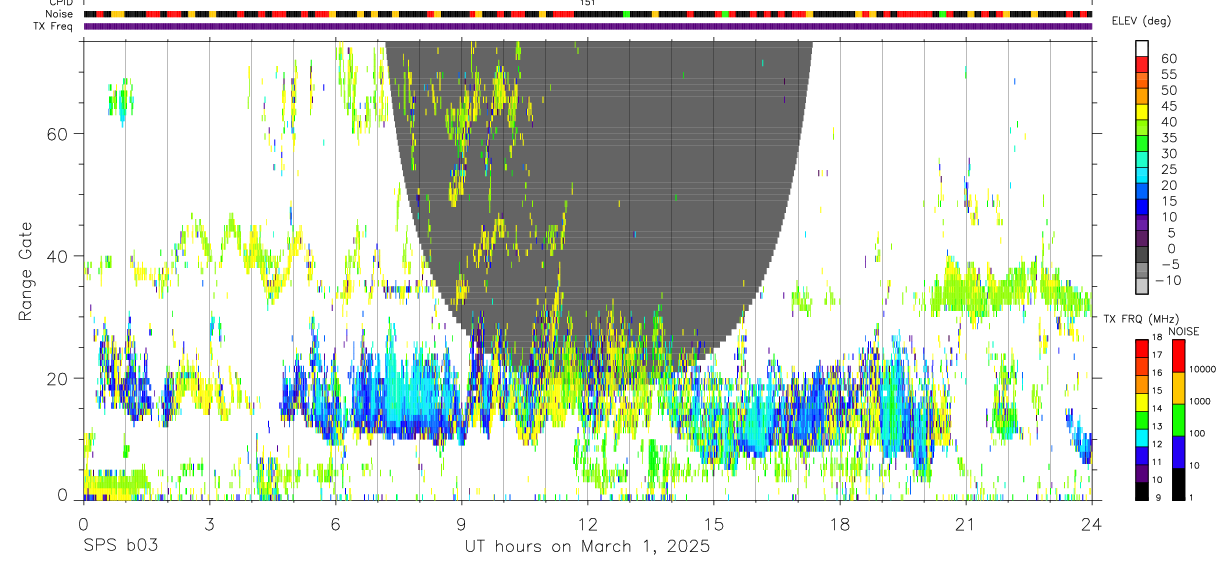The height and width of the screenshot is (567, 1228).
Task: Click the x-axis tick label 15
Action: pos(713,524)
